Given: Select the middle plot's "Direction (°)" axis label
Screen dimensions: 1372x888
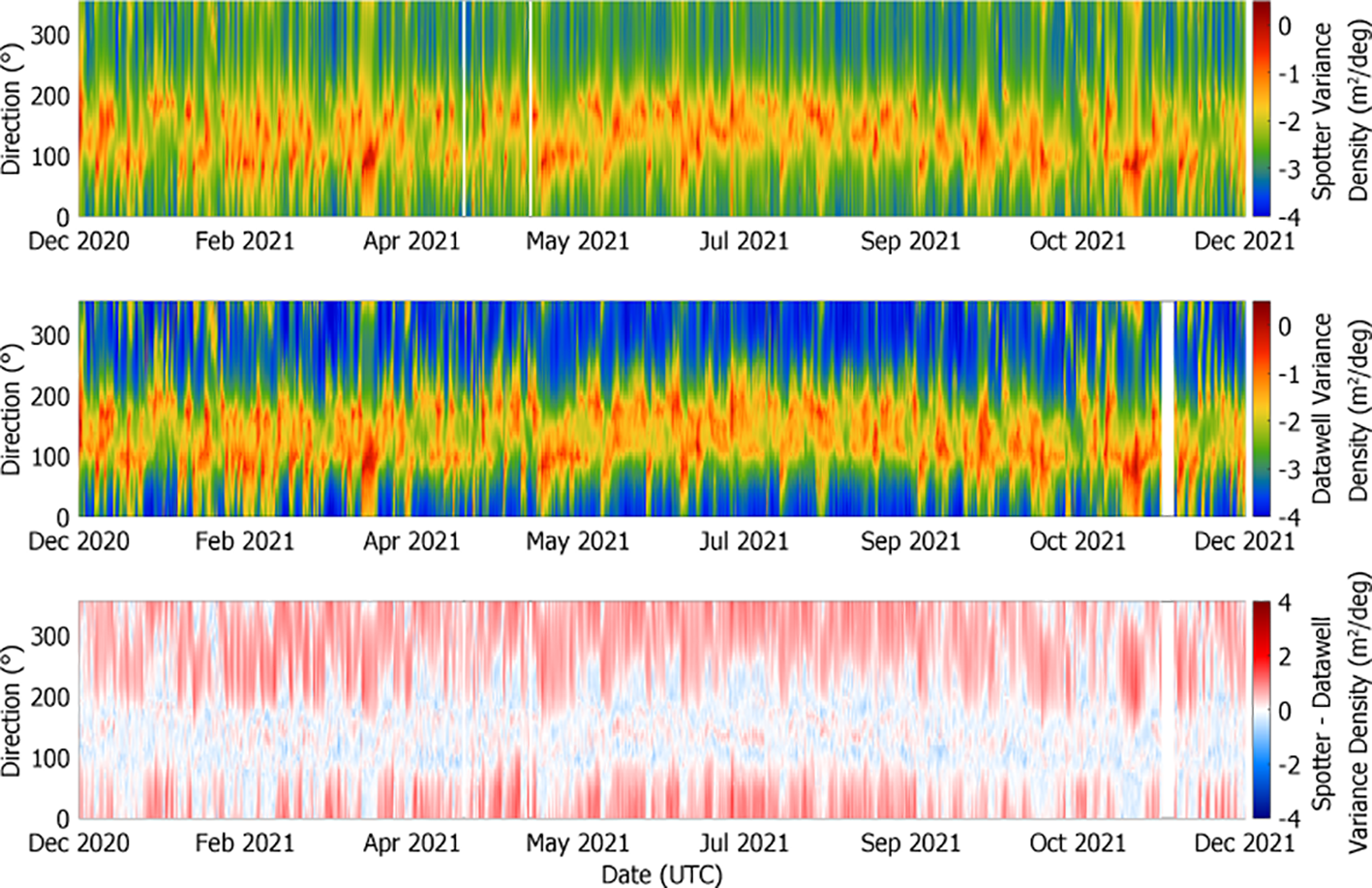Looking at the screenshot, I should [x=12, y=409].
